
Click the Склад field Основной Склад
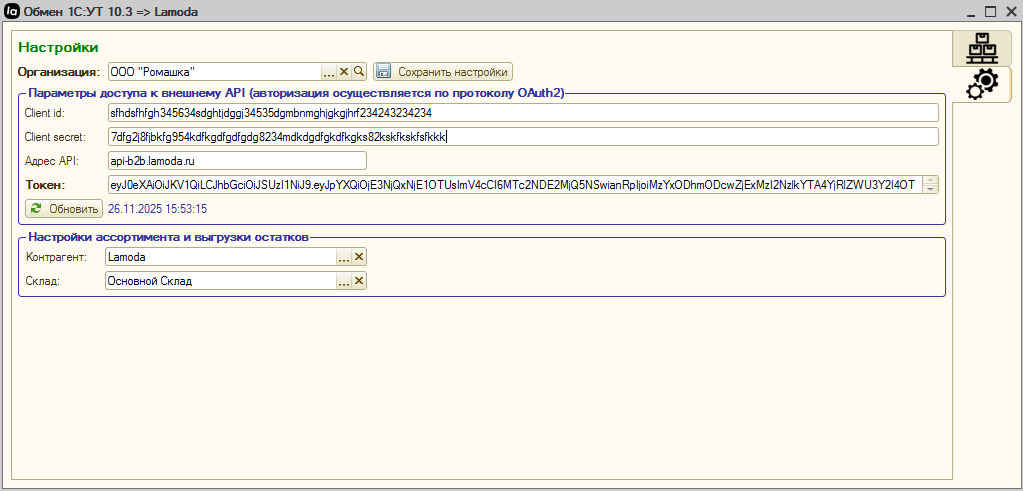coord(221,281)
